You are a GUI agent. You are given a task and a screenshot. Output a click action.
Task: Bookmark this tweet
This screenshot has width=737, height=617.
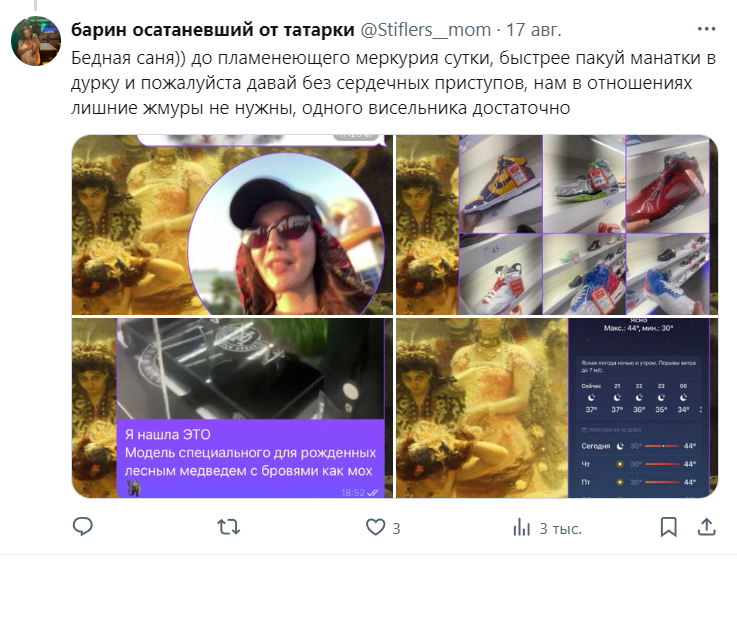pos(668,527)
